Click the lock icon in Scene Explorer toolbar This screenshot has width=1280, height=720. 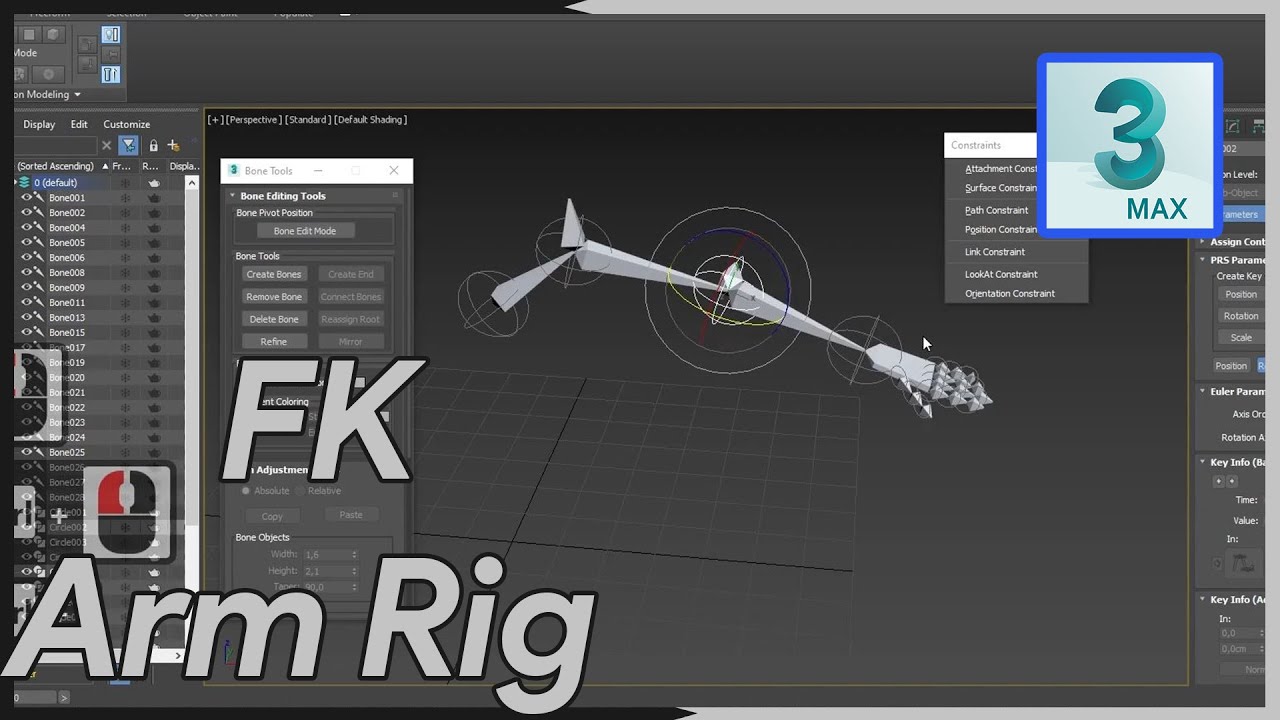(x=153, y=146)
